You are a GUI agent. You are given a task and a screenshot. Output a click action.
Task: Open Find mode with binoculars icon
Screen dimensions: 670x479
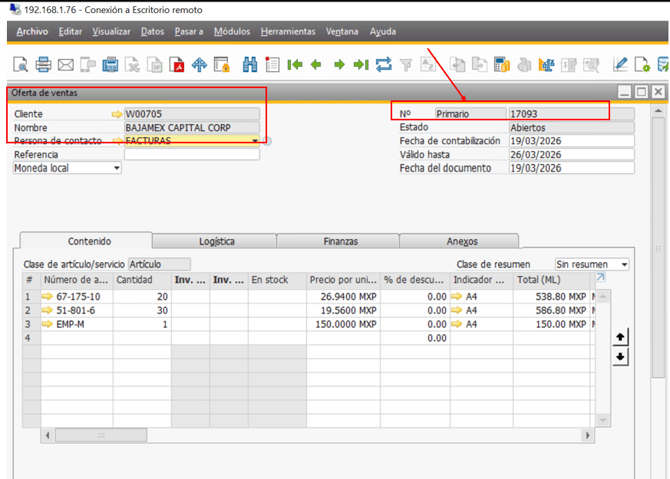pyautogui.click(x=250, y=65)
